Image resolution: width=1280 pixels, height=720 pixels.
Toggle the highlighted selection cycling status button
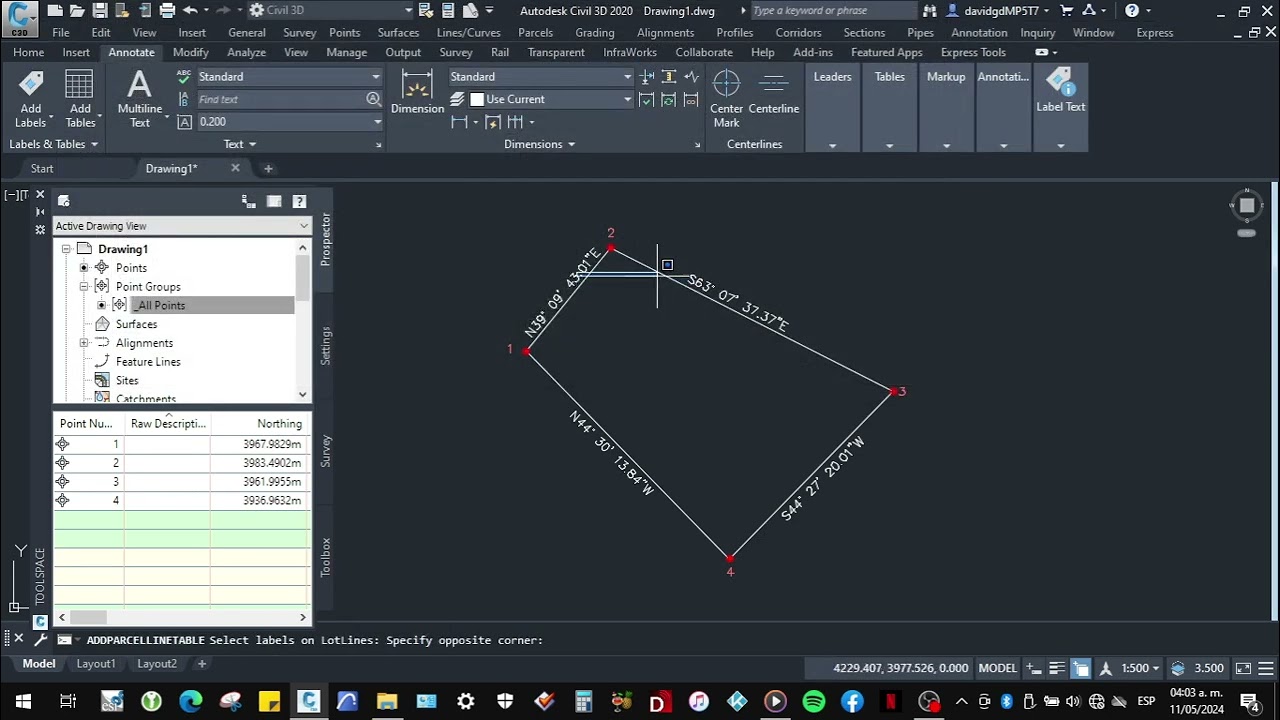click(1081, 668)
